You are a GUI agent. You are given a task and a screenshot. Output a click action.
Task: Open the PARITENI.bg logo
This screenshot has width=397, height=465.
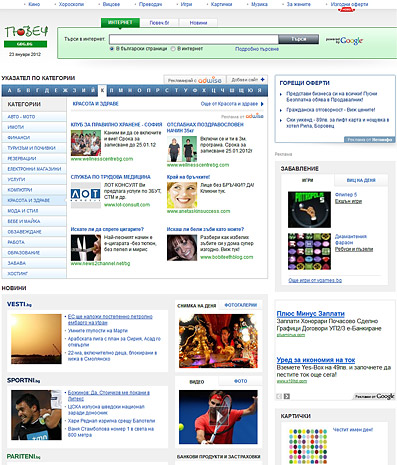coord(23,456)
